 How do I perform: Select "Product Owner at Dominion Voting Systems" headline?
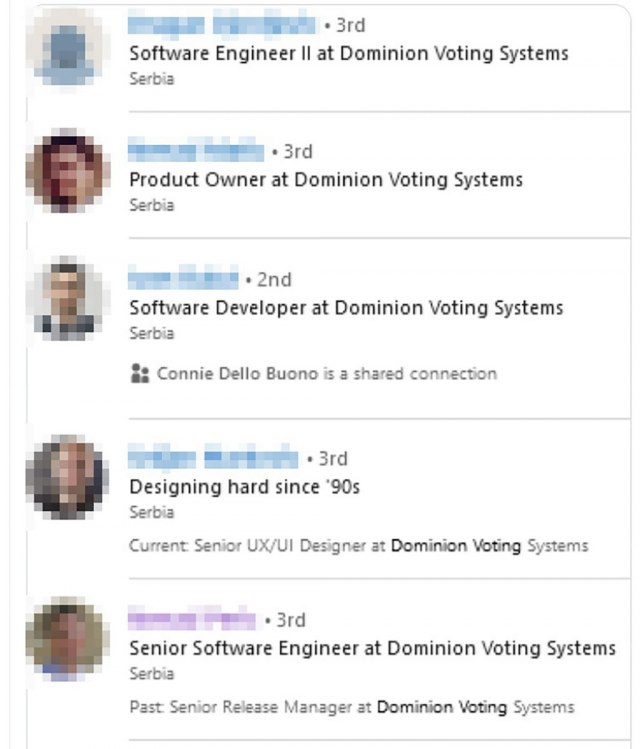tap(326, 180)
